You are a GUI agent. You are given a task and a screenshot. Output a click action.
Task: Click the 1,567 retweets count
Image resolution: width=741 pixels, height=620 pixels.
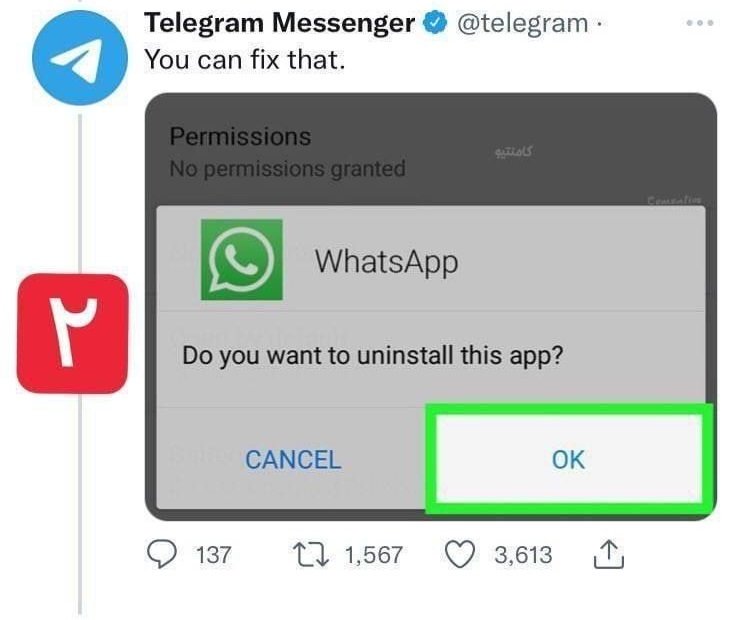(x=373, y=555)
